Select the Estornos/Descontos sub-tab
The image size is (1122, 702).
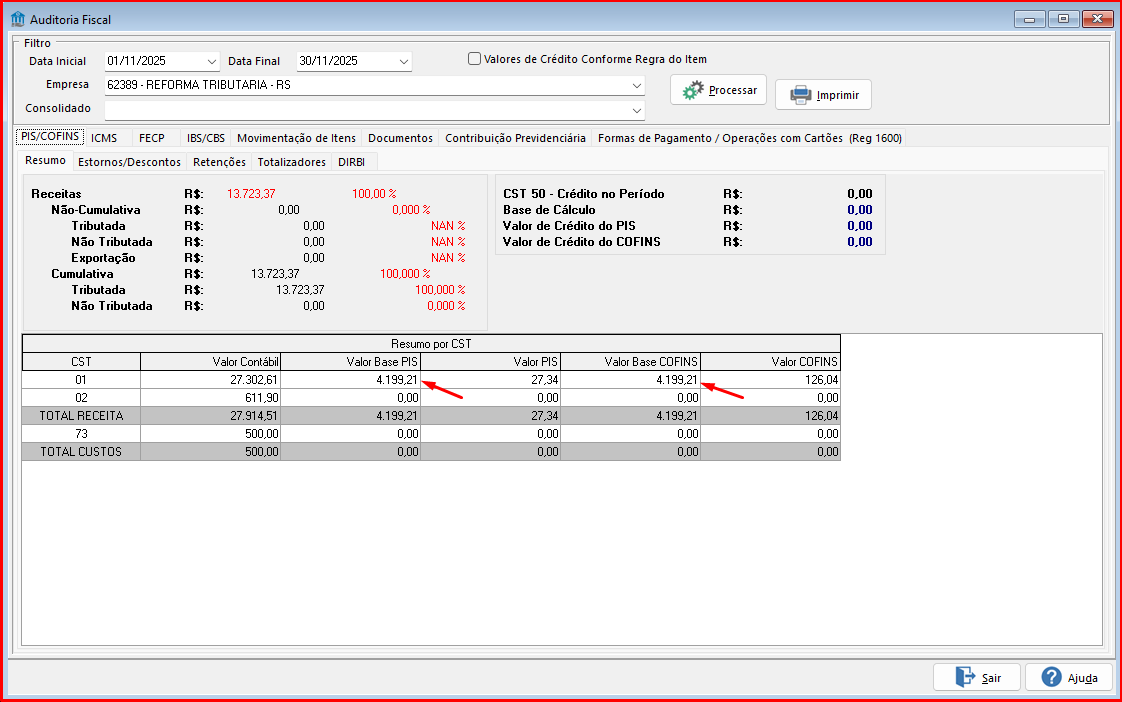(x=129, y=162)
